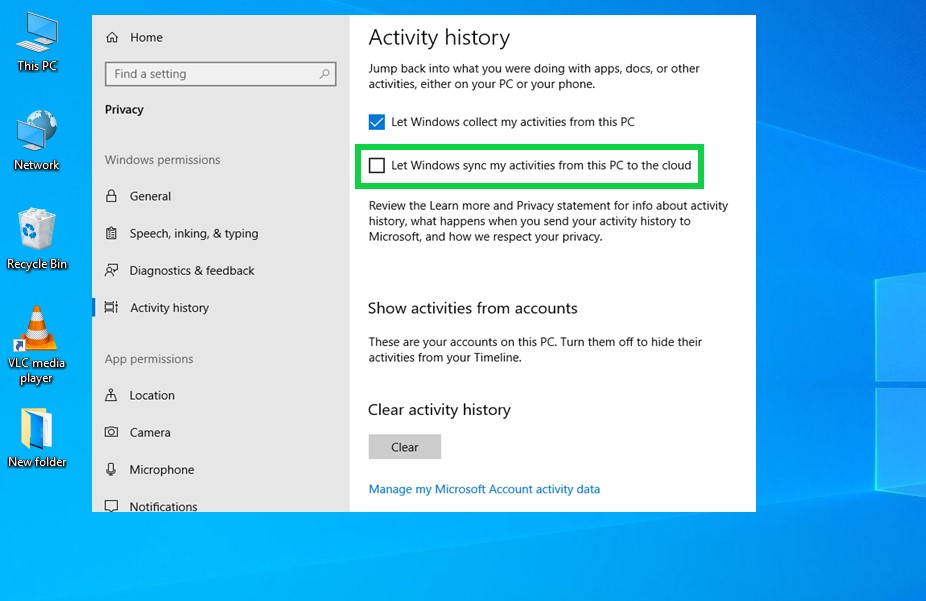Click the Activity history sidebar icon
926x601 pixels.
click(x=111, y=308)
